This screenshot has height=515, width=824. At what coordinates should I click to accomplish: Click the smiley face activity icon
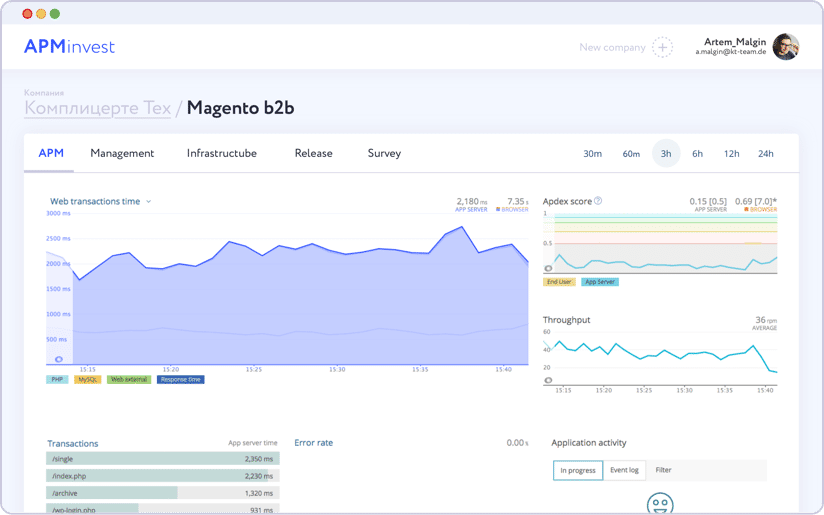(659, 504)
